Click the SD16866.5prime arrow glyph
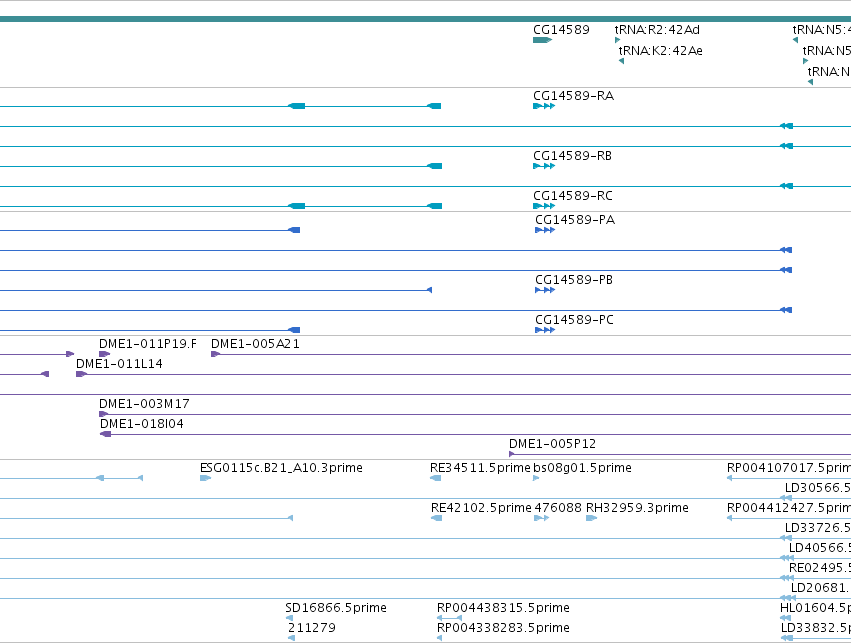 [x=289, y=618]
